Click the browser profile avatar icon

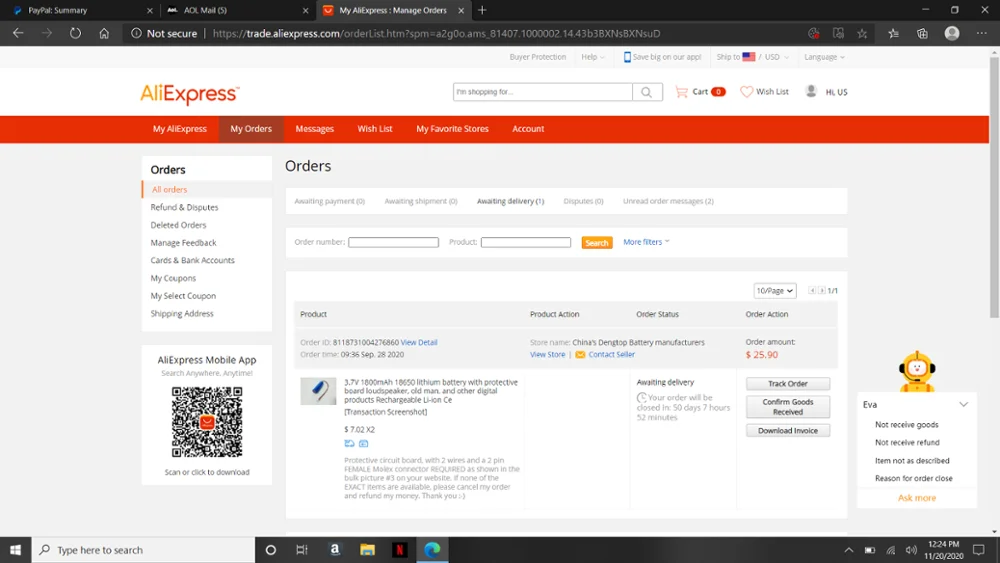(952, 33)
